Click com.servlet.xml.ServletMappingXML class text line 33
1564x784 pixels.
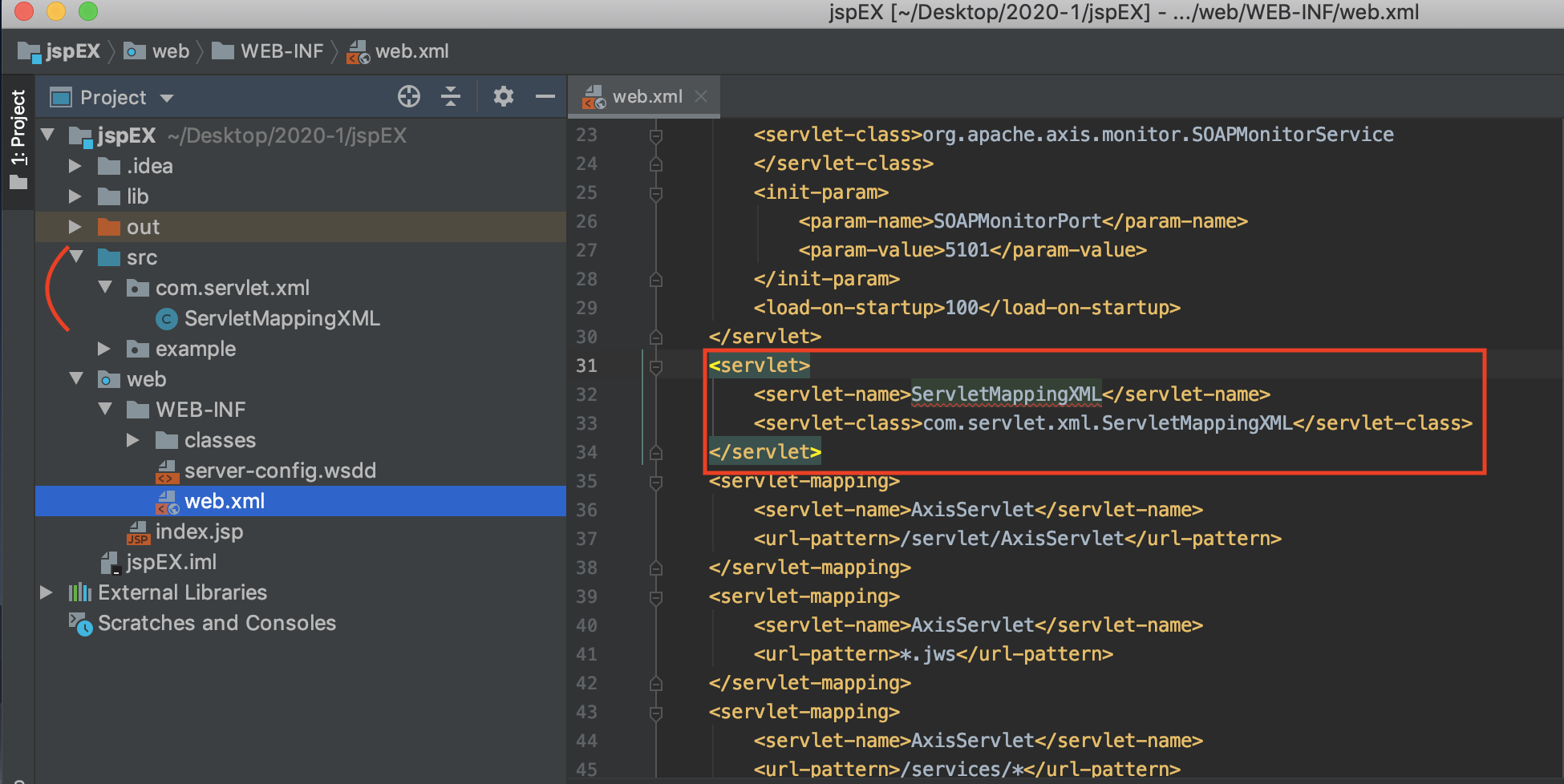click(x=1108, y=422)
